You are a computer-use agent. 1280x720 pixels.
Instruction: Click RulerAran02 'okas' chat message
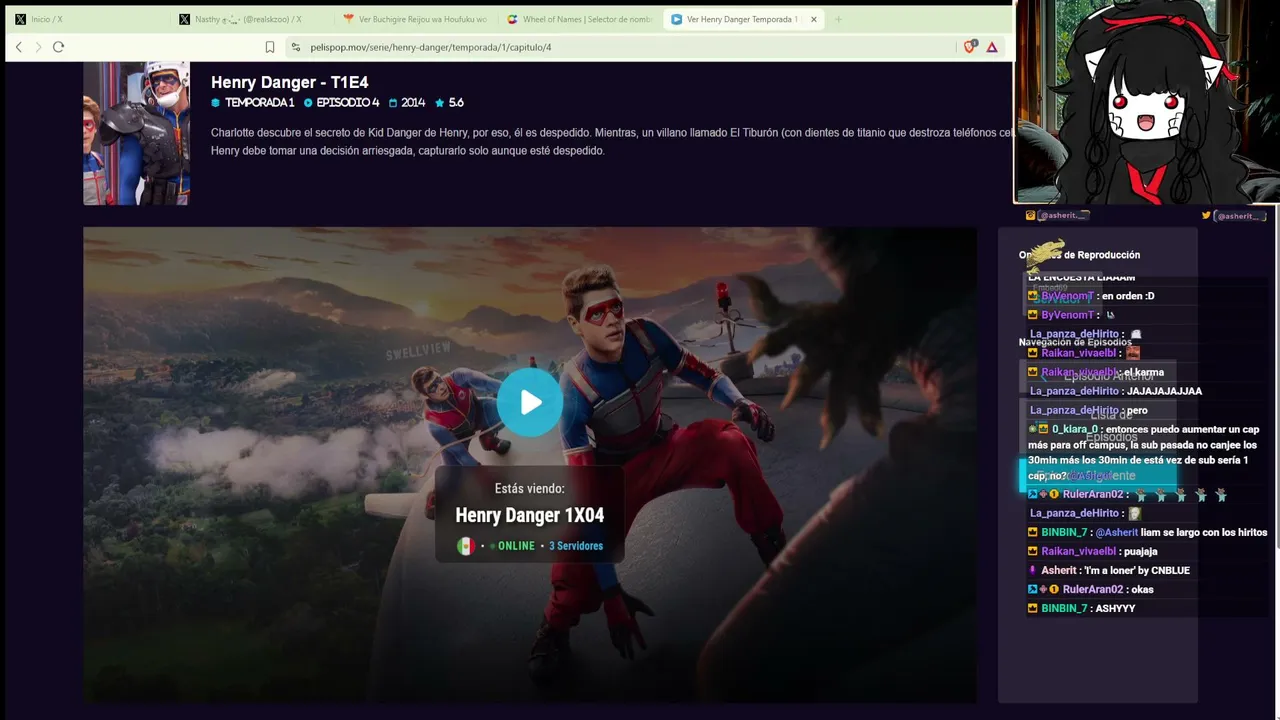[x=1142, y=589]
